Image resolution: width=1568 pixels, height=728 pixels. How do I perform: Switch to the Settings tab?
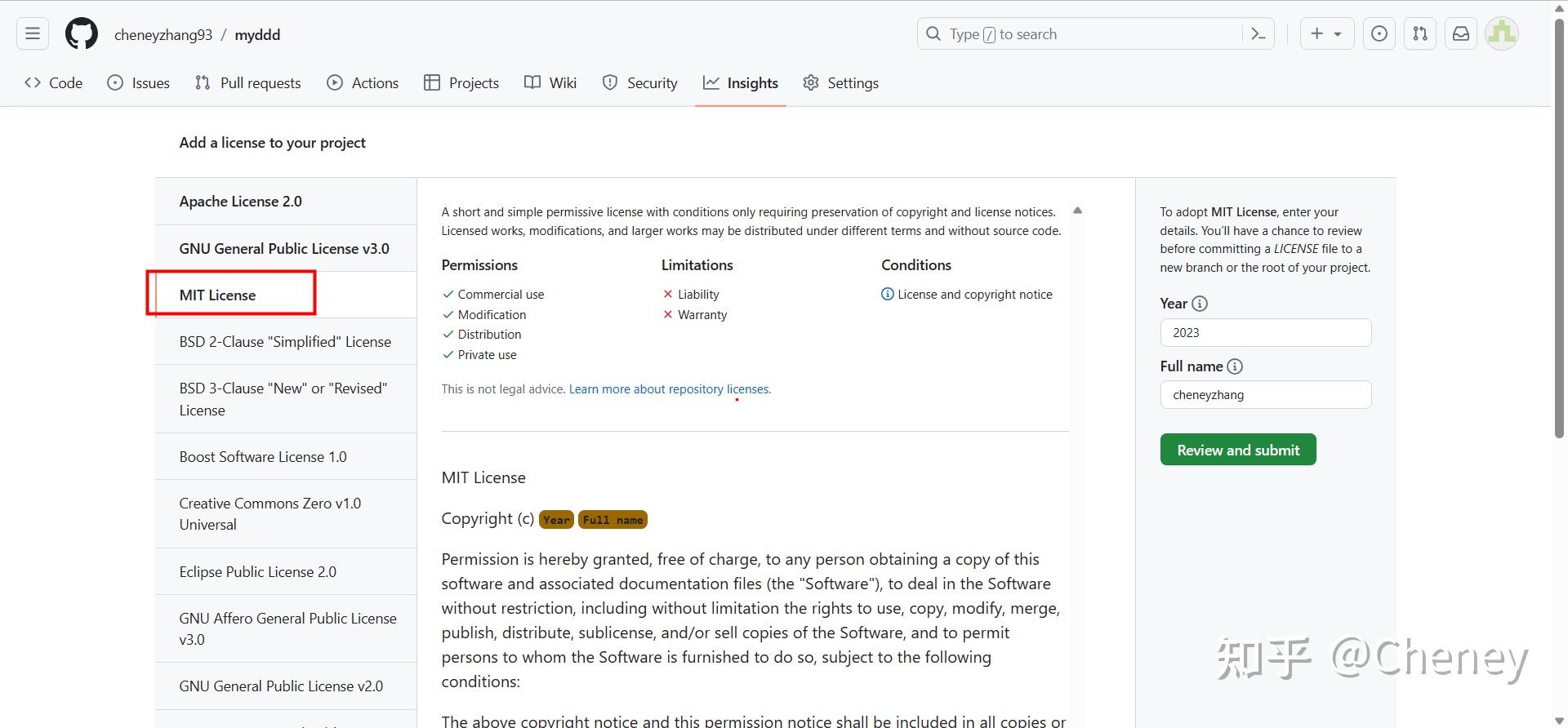[x=840, y=83]
